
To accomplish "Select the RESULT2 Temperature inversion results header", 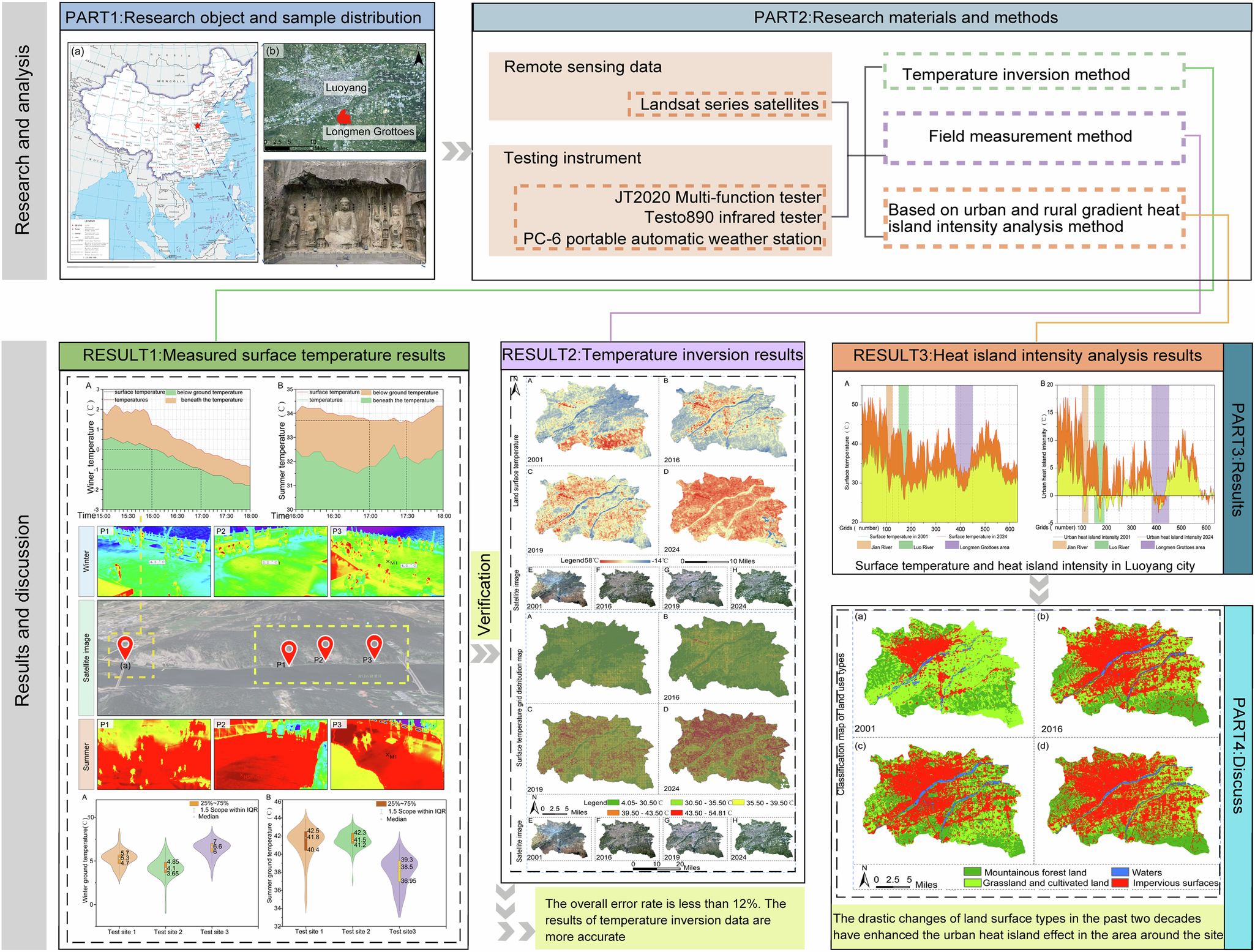I will click(x=652, y=355).
